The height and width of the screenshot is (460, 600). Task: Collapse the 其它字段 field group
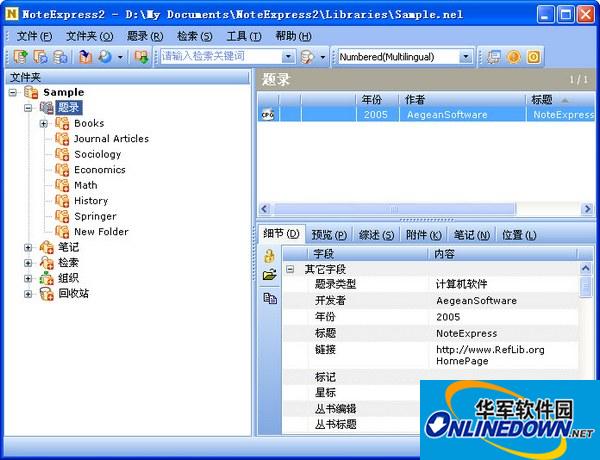tap(290, 269)
